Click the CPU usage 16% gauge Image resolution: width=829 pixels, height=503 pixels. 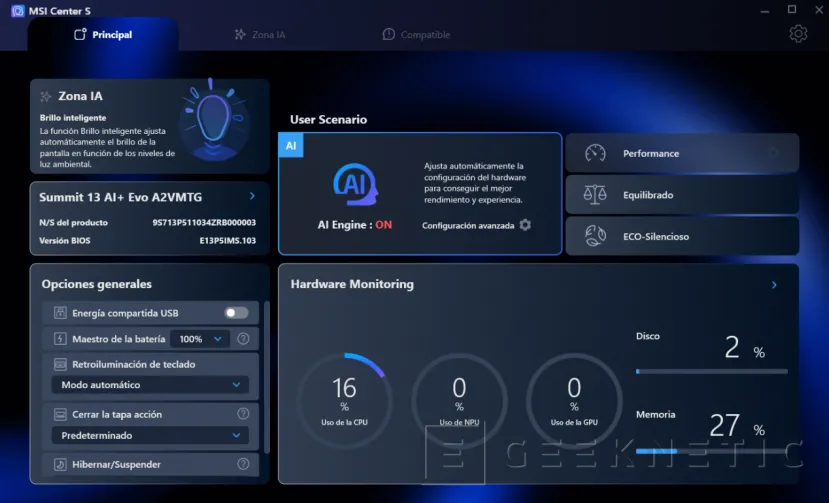[344, 400]
